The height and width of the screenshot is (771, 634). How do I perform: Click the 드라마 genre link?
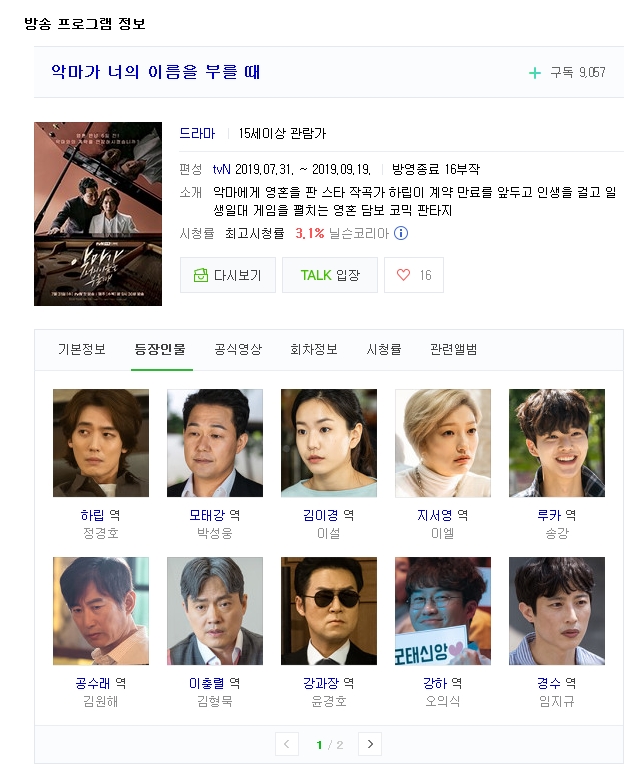tap(197, 133)
